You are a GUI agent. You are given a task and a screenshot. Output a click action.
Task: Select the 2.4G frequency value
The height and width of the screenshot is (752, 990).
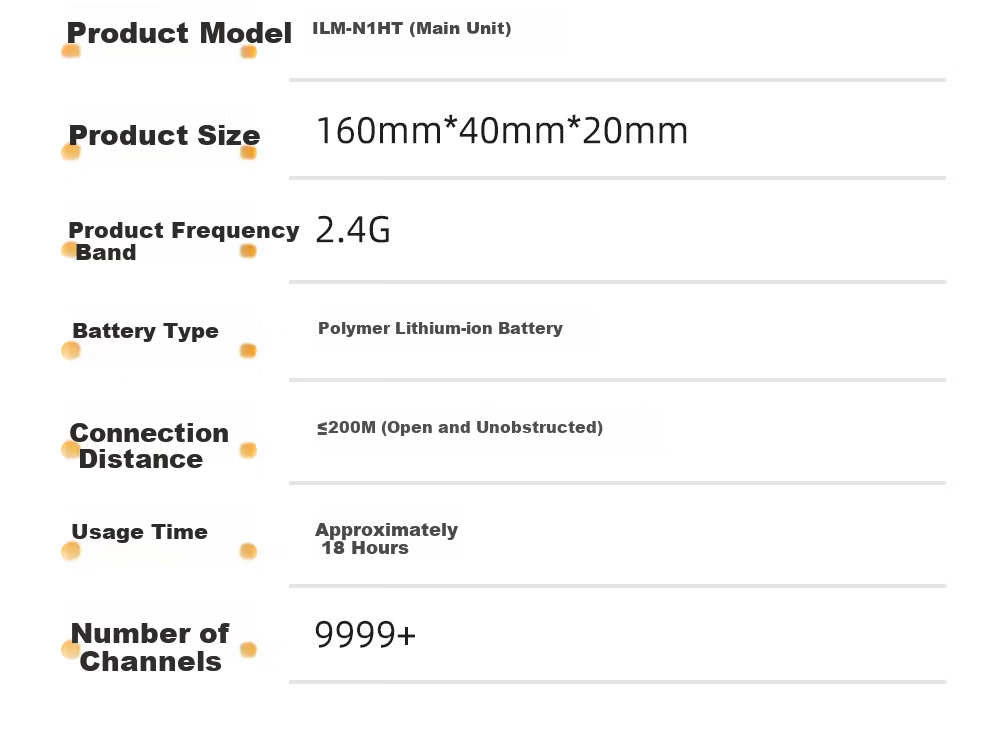tap(353, 230)
